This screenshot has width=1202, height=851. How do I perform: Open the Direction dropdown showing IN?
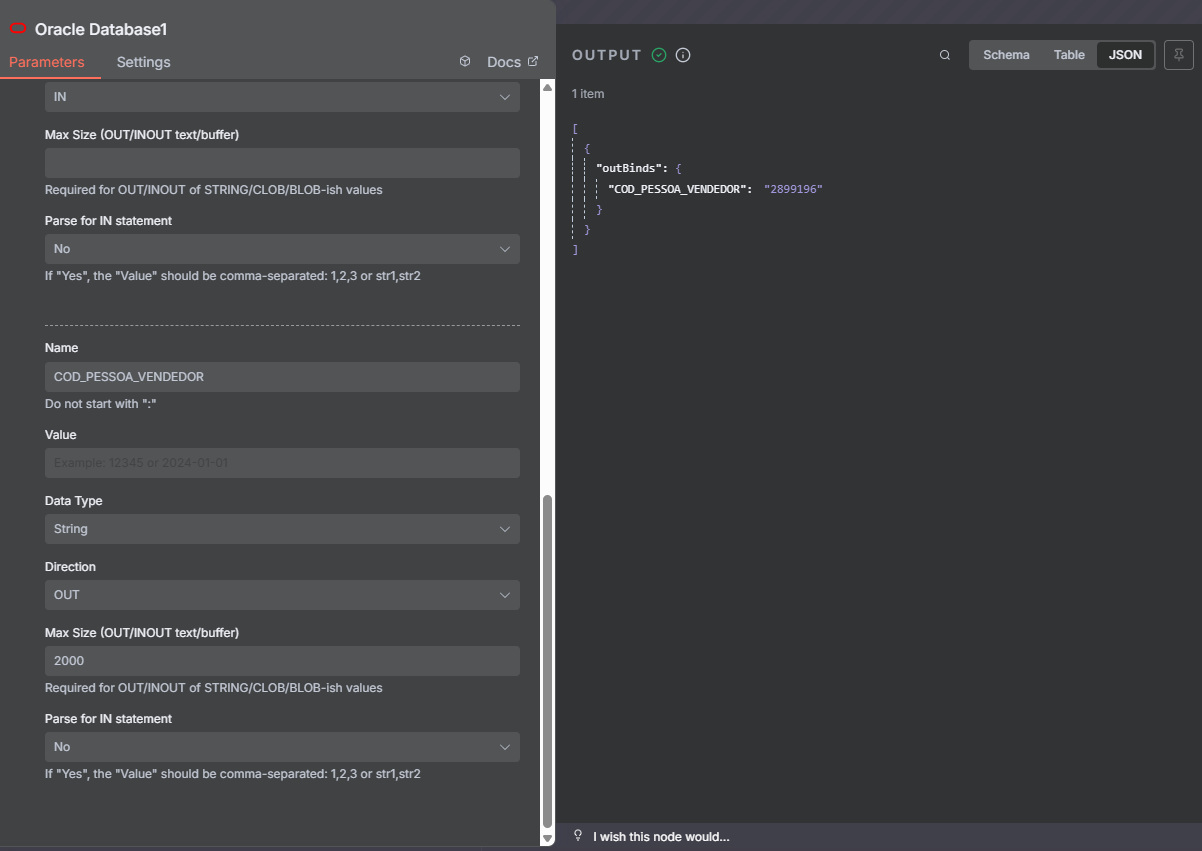pyautogui.click(x=282, y=97)
